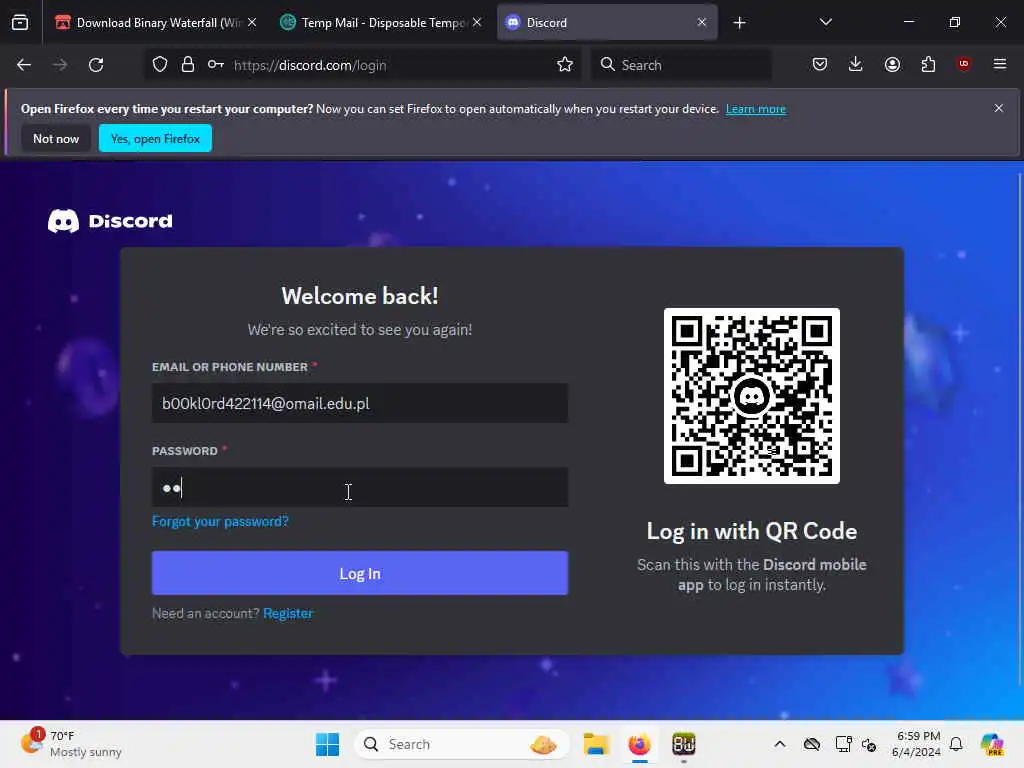Open the notifications bell icon
The width and height of the screenshot is (1024, 768).
956,744
